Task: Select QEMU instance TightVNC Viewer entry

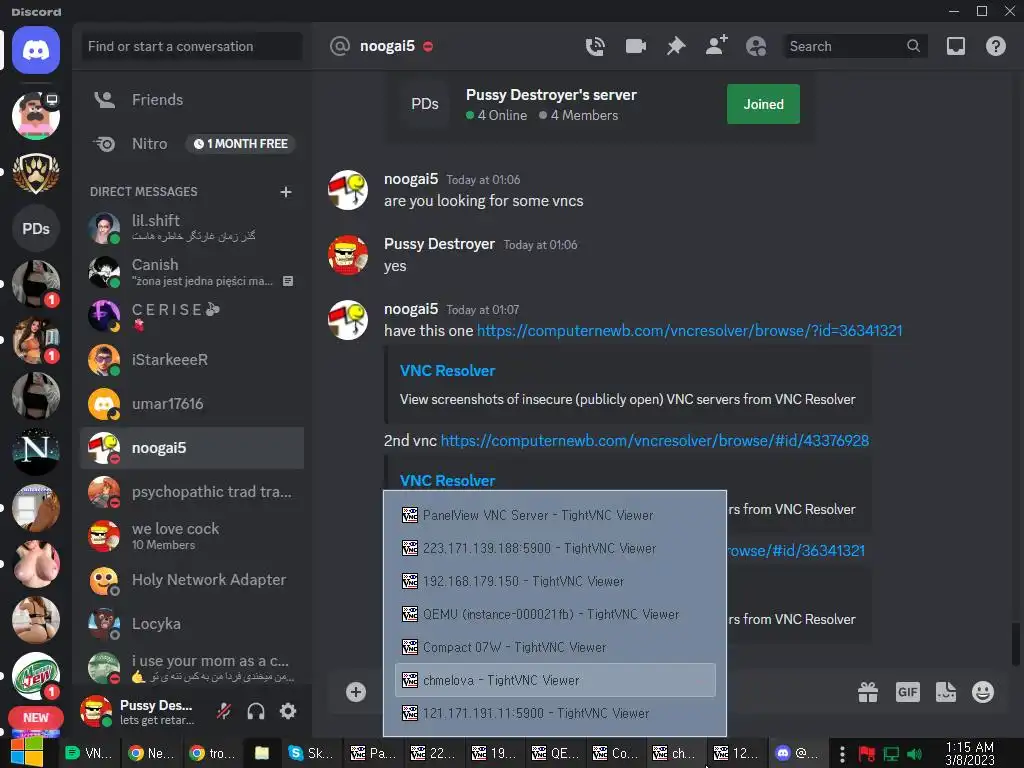Action: coord(555,615)
